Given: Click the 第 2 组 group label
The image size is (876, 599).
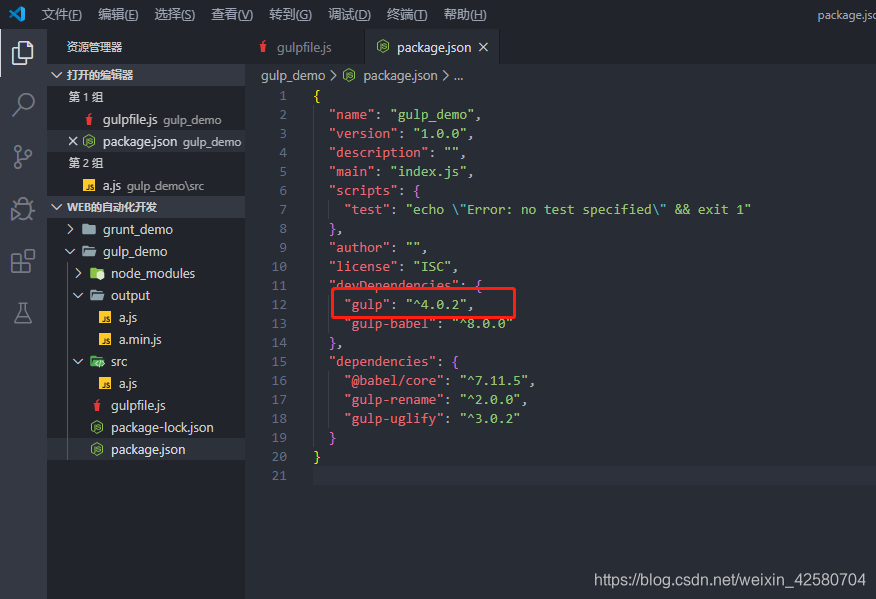Looking at the screenshot, I should click(85, 163).
